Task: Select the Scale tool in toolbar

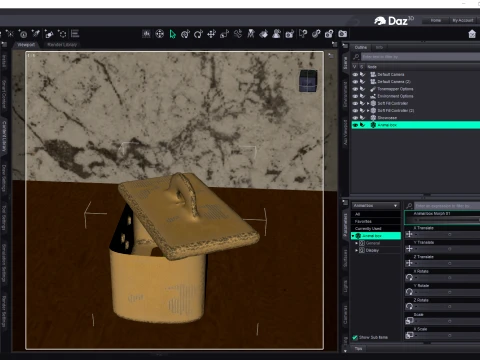Action: pos(224,34)
